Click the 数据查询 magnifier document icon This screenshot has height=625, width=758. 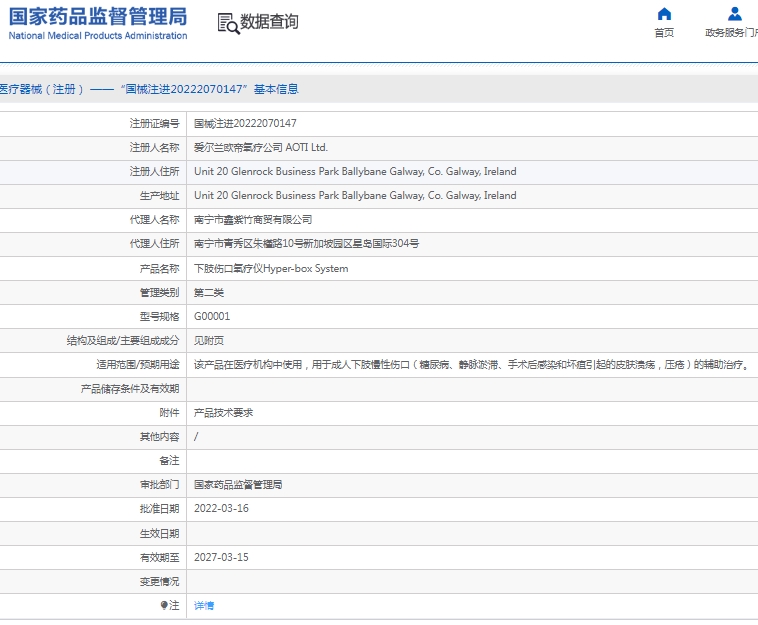pyautogui.click(x=228, y=24)
